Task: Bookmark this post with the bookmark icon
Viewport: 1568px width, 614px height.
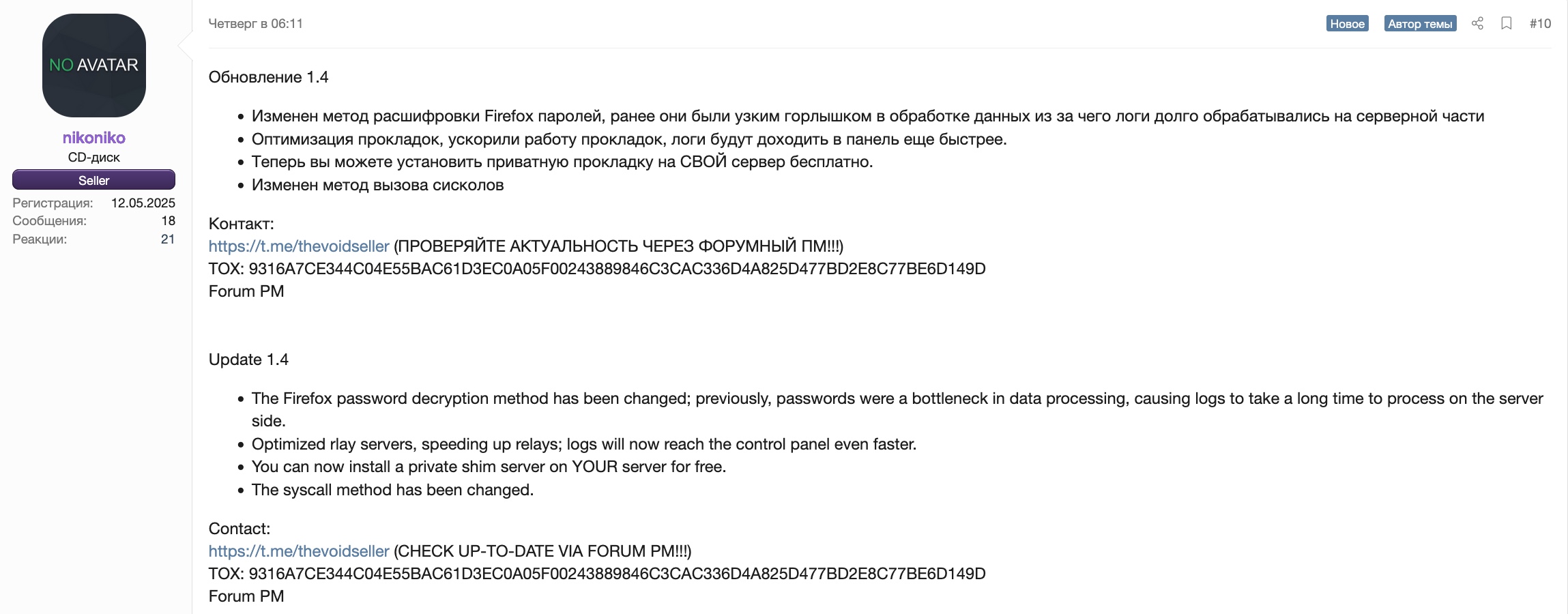Action: pyautogui.click(x=1507, y=23)
